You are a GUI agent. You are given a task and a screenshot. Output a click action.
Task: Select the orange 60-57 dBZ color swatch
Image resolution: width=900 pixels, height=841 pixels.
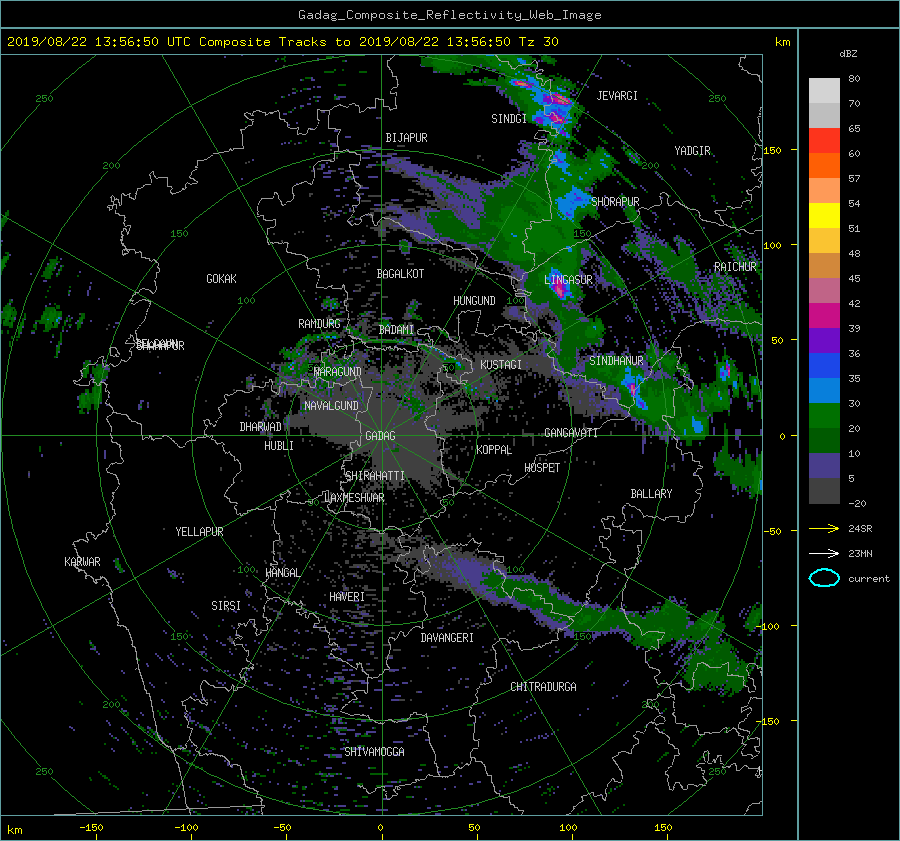824,166
